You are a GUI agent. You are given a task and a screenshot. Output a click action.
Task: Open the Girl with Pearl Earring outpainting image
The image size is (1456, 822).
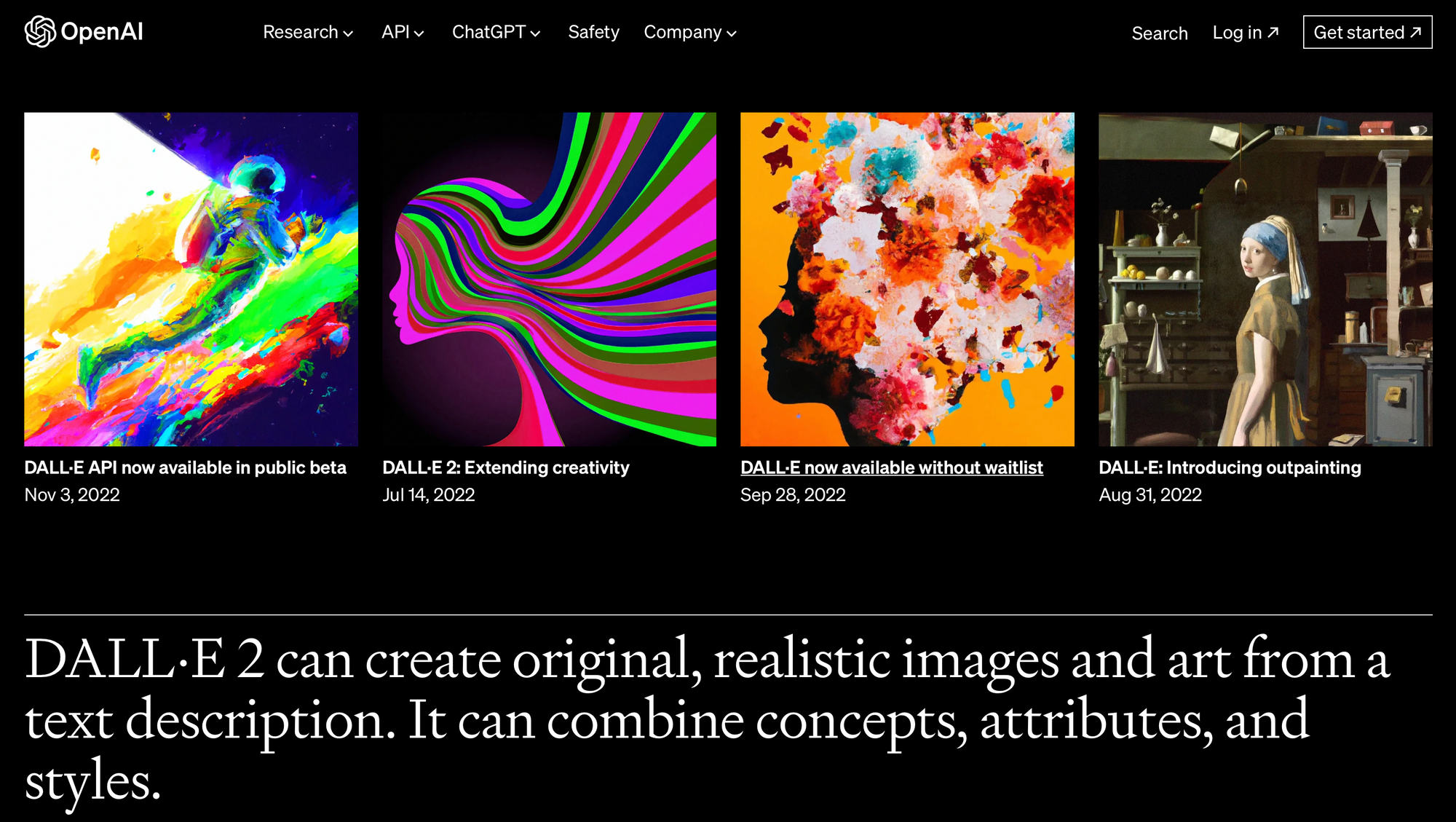click(x=1265, y=279)
